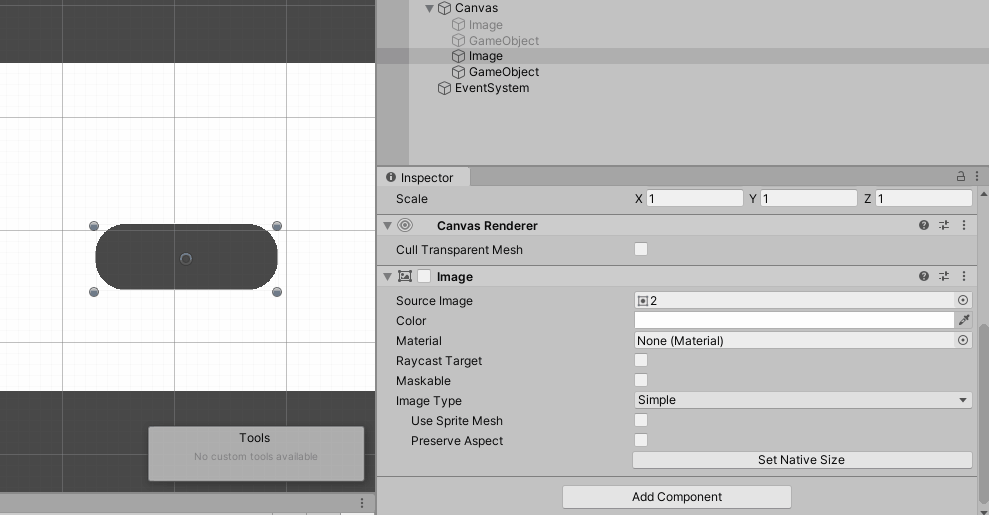The height and width of the screenshot is (515, 989).
Task: Open the Color swatch picker
Action: 794,320
